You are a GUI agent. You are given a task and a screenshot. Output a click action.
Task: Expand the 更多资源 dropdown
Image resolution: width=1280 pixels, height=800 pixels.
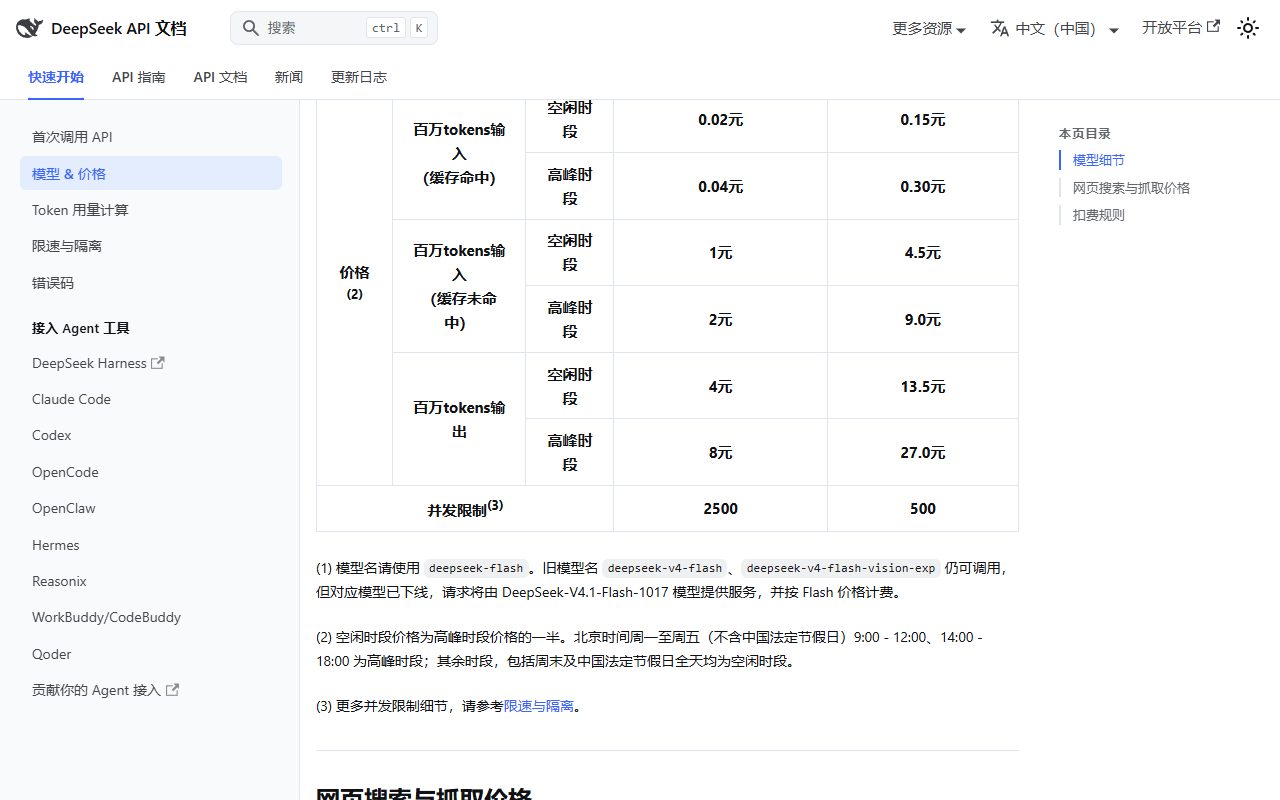(x=929, y=29)
